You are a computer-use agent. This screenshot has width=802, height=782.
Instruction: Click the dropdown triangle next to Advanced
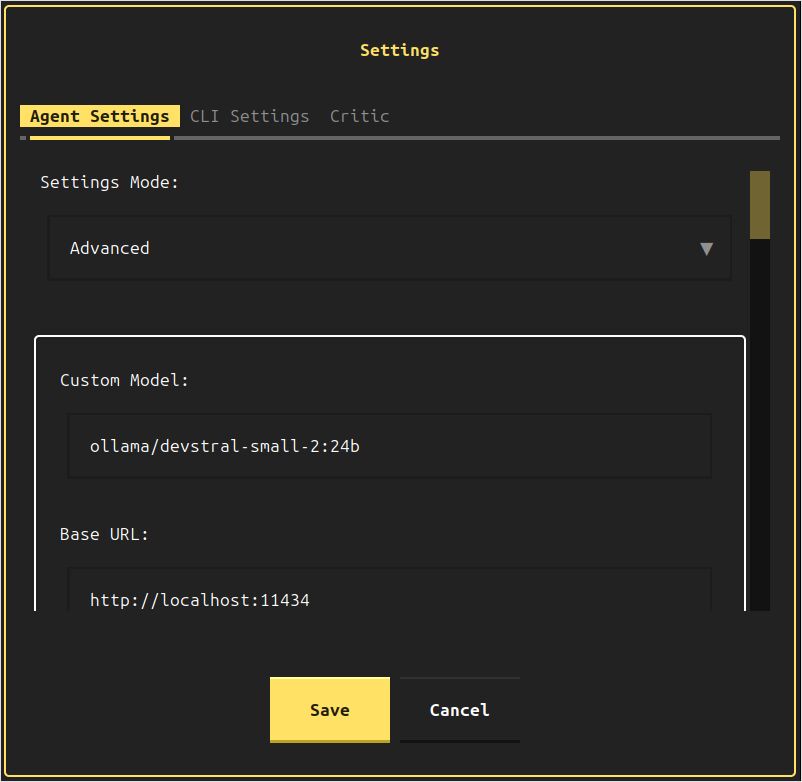pos(707,248)
